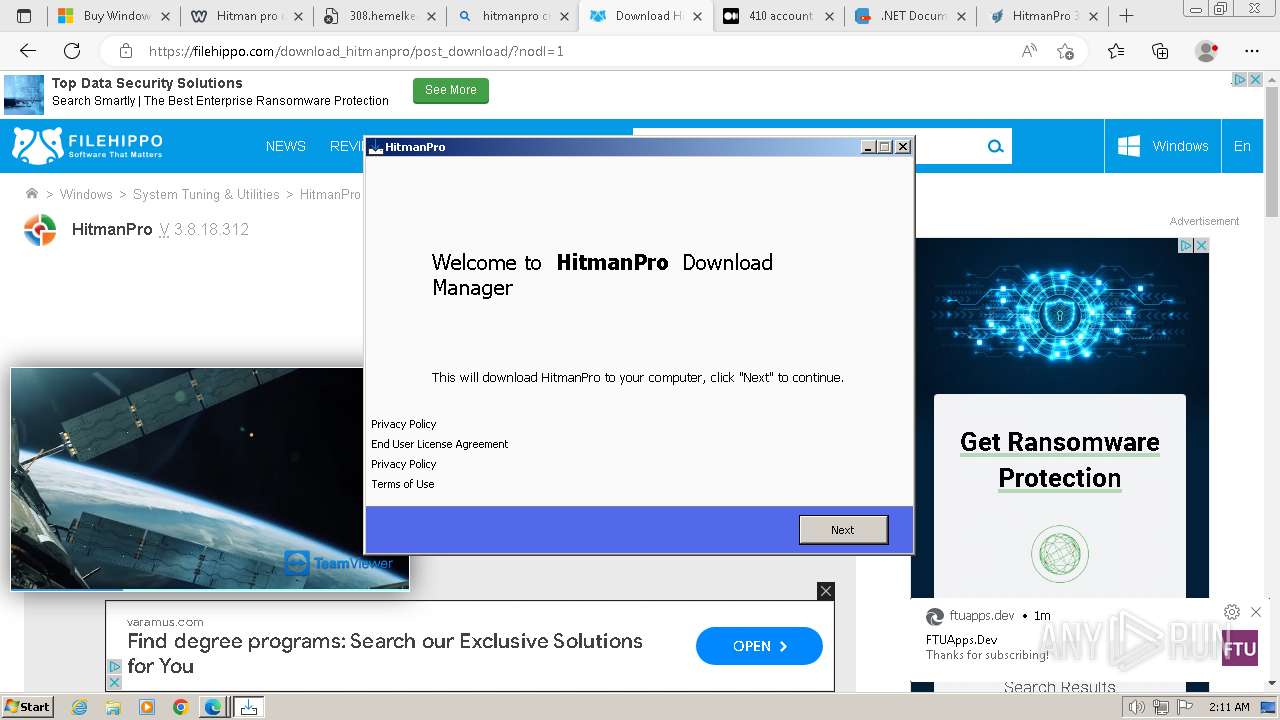Open the tab actions menu icon
Viewport: 1280px width, 720px height.
click(24, 16)
